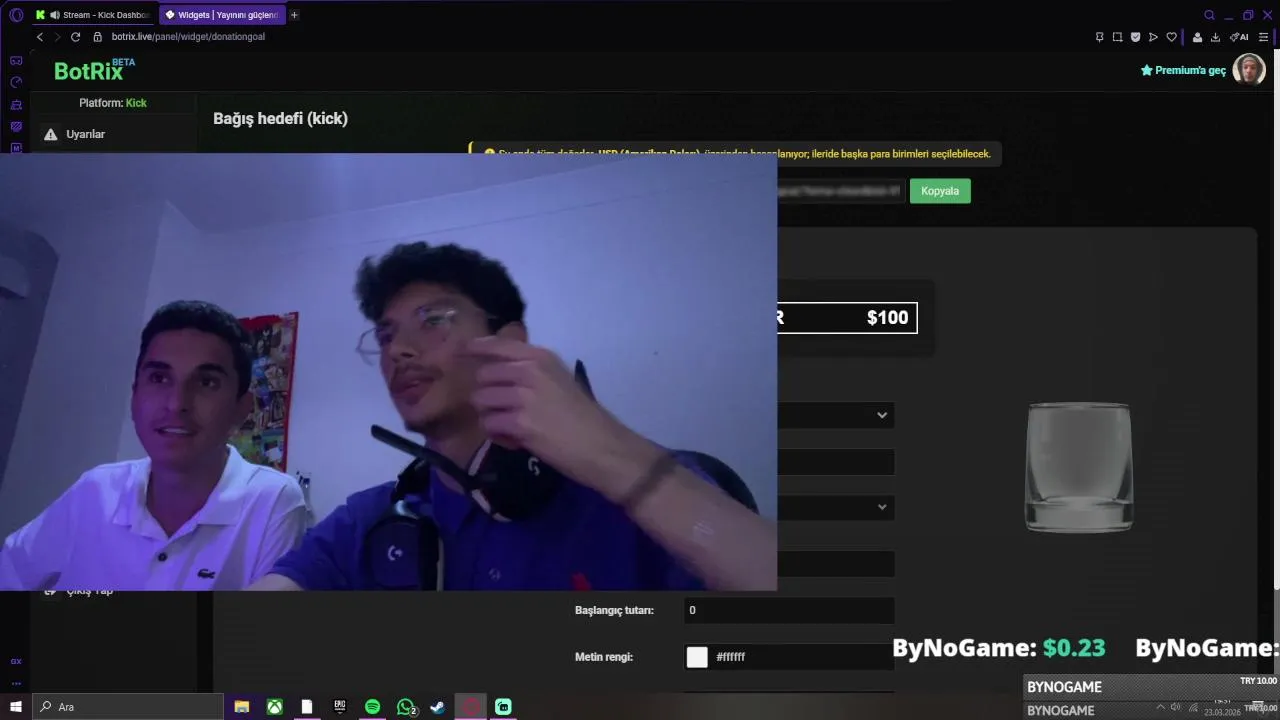The image size is (1280, 720).
Task: Open the third Opera sidebar icon below the speedometer
Action: [x=16, y=105]
